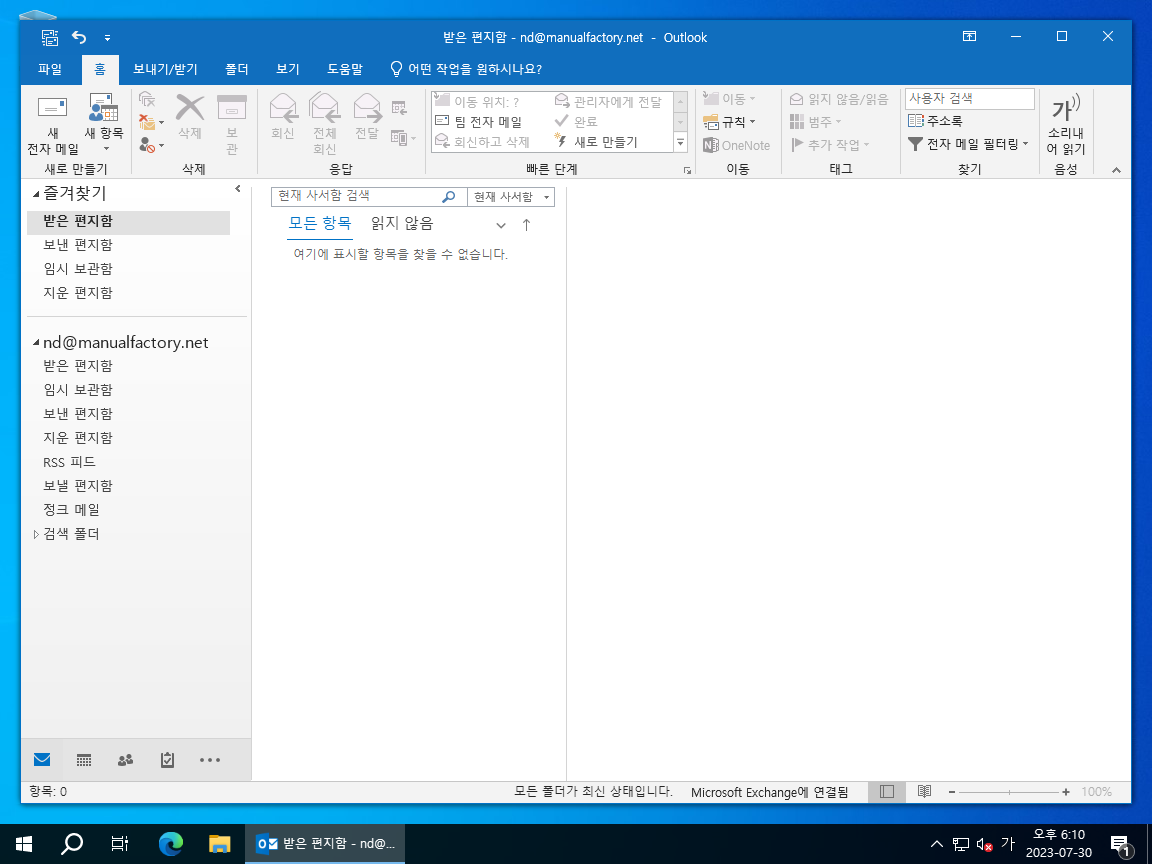Open the 새 항목 new items button
The height and width of the screenshot is (864, 1152).
[x=104, y=123]
